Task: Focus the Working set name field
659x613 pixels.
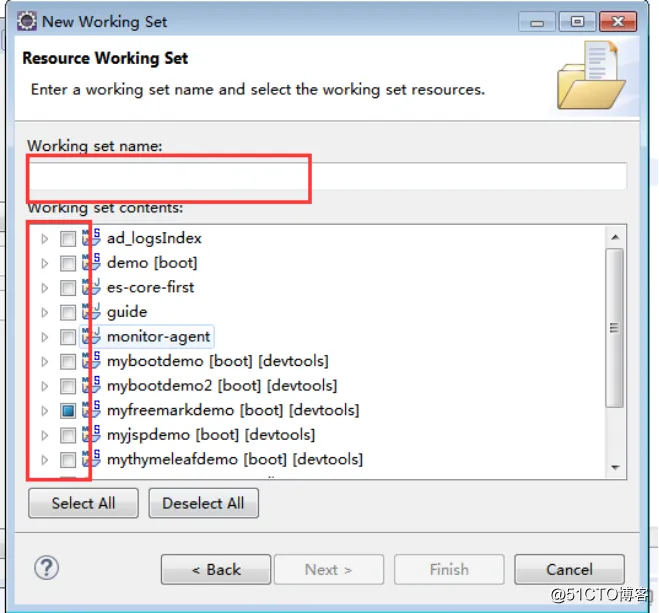Action: [x=327, y=176]
